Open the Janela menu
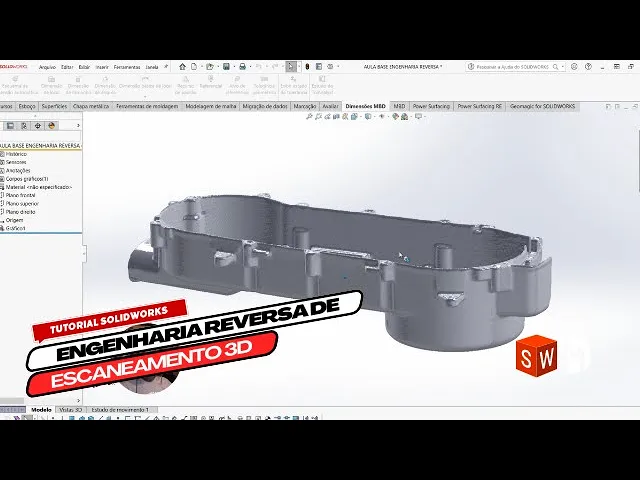The image size is (640, 480). (x=152, y=67)
